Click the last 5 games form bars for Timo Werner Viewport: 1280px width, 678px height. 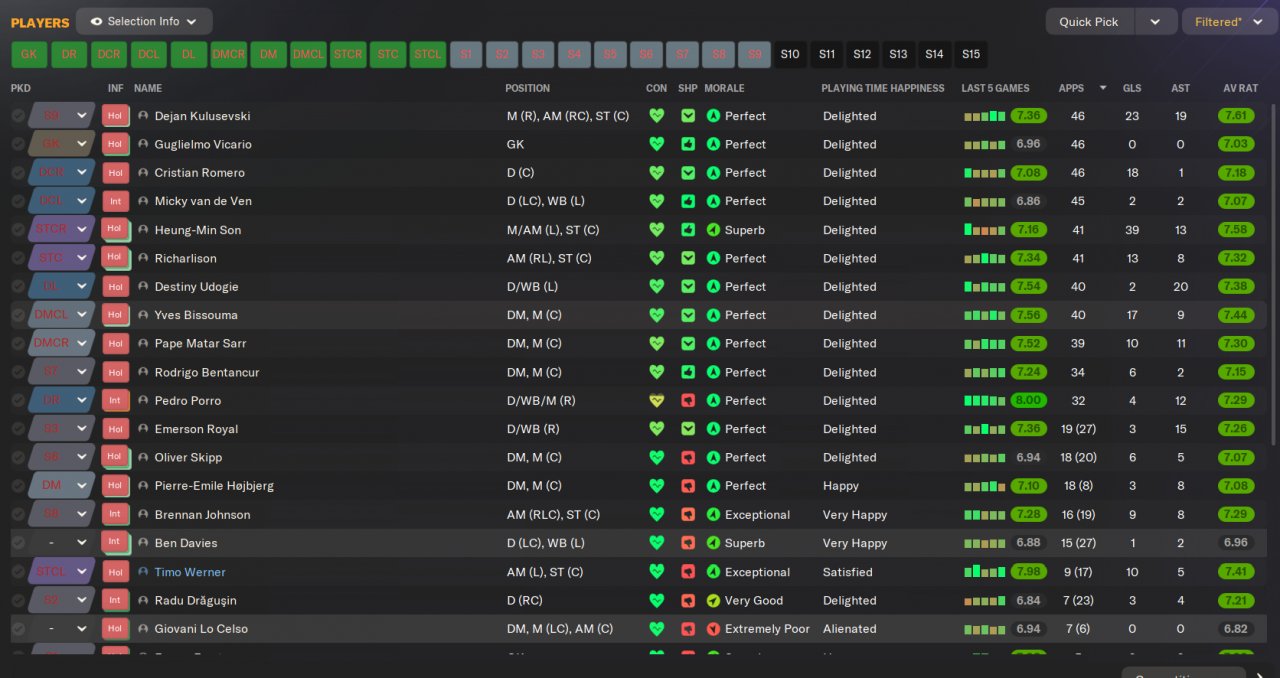click(985, 572)
